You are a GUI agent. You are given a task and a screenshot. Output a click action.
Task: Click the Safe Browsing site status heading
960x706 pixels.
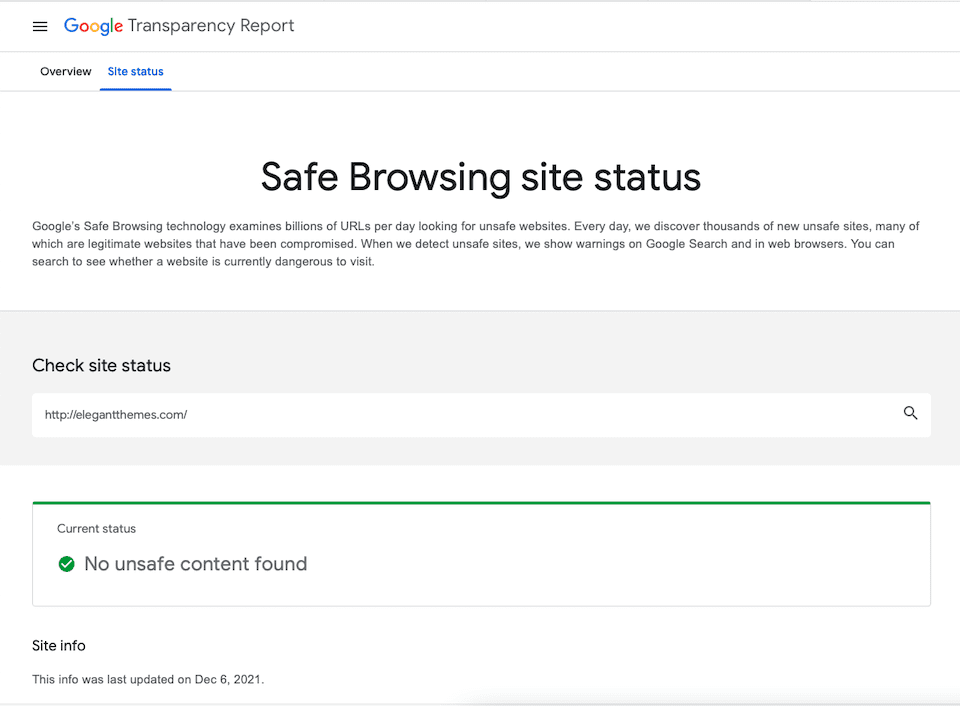(480, 177)
